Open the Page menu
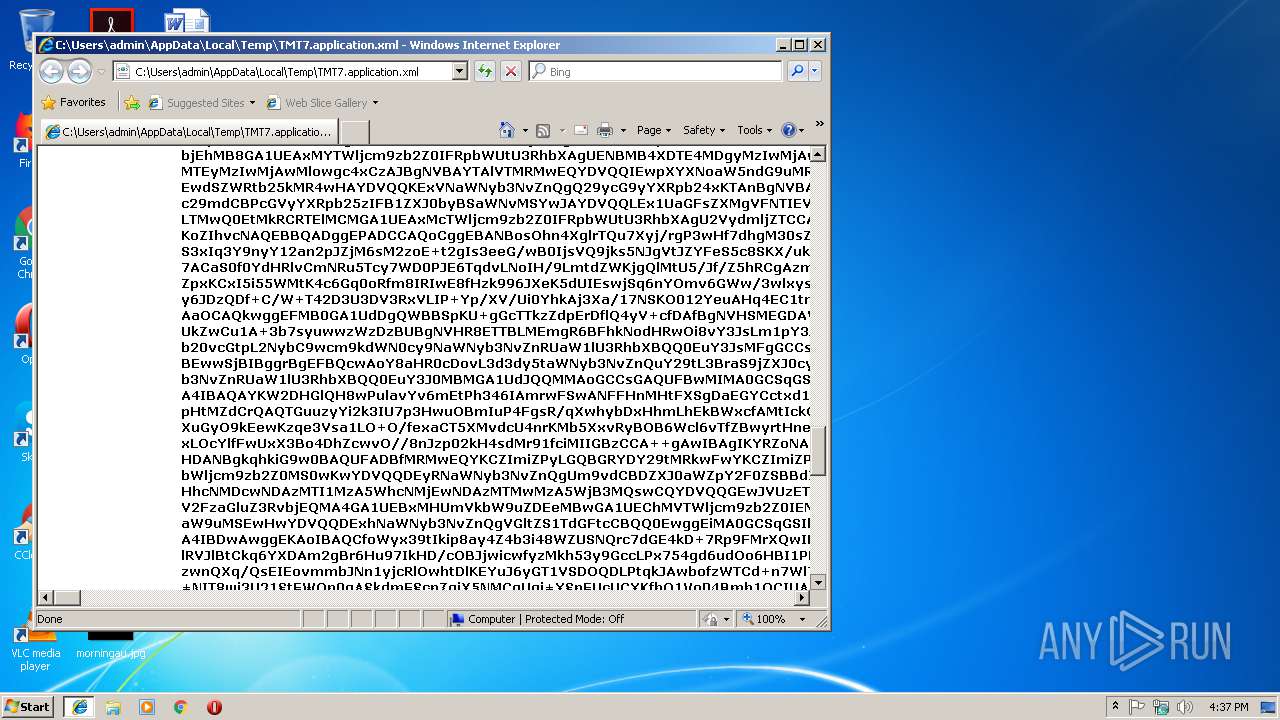This screenshot has height=720, width=1280. coord(654,130)
